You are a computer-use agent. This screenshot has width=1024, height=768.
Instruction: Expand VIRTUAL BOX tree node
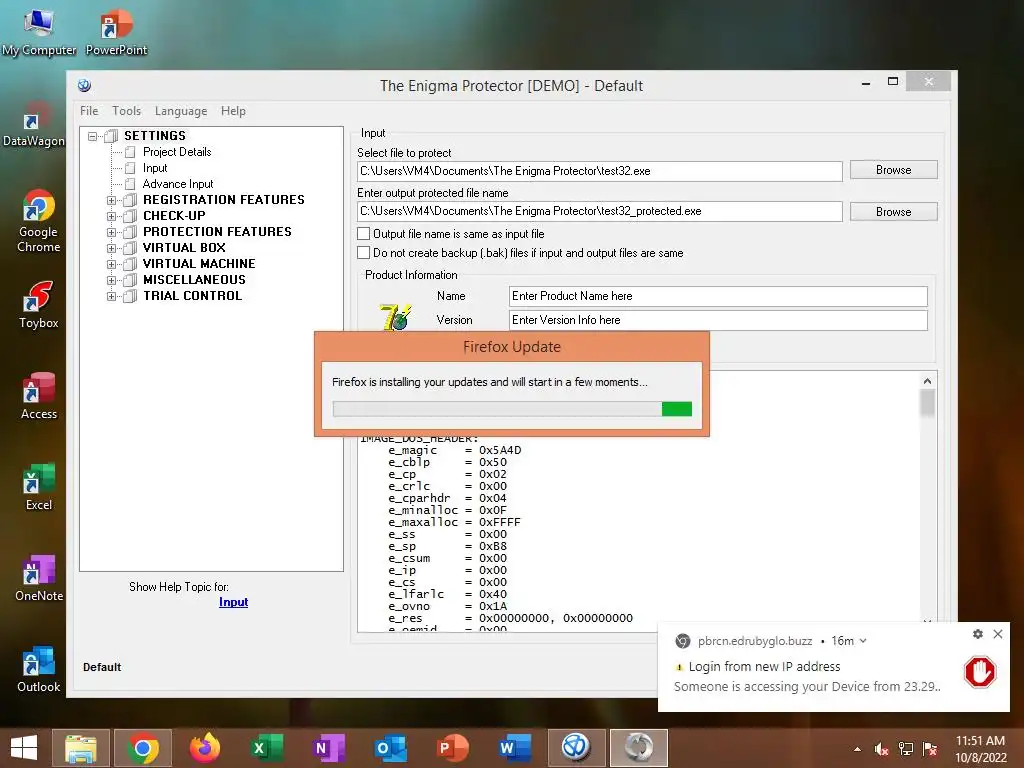click(112, 248)
